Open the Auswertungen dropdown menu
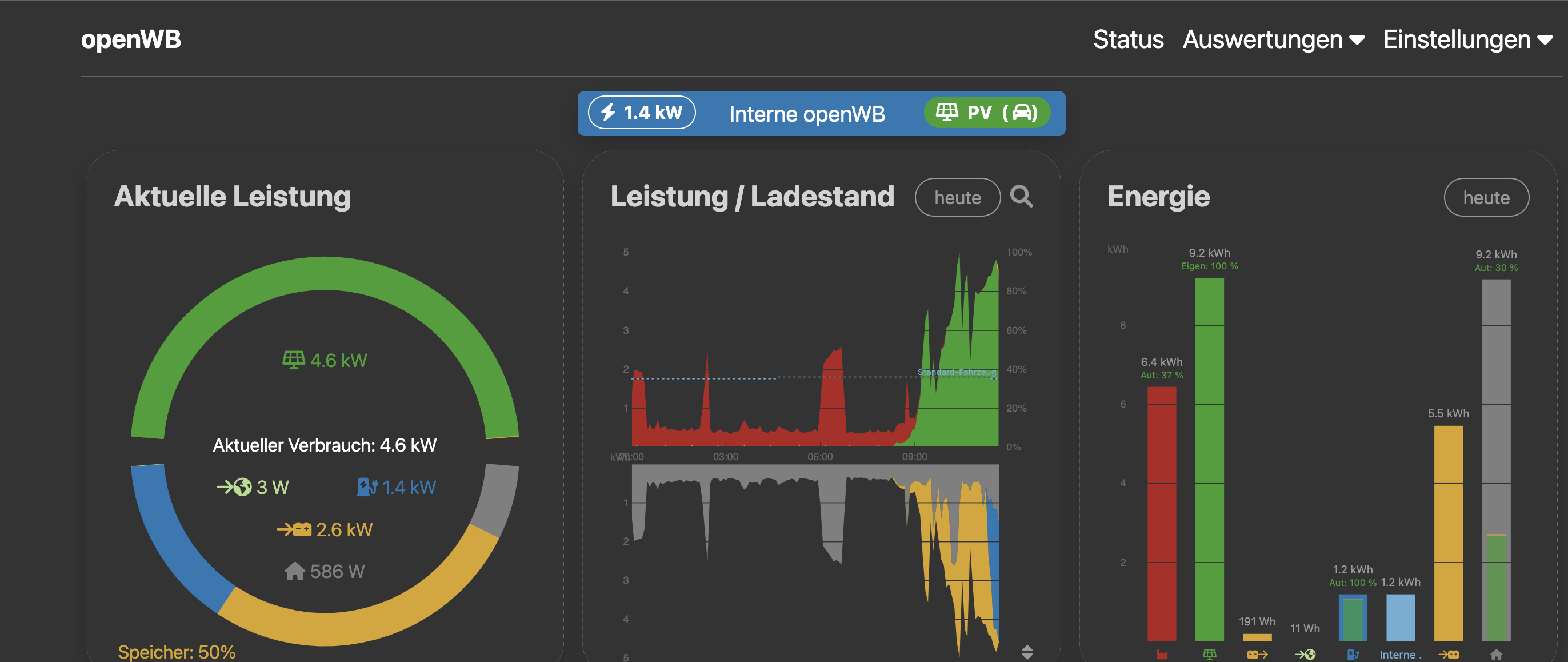Image resolution: width=1568 pixels, height=662 pixels. [x=1273, y=39]
